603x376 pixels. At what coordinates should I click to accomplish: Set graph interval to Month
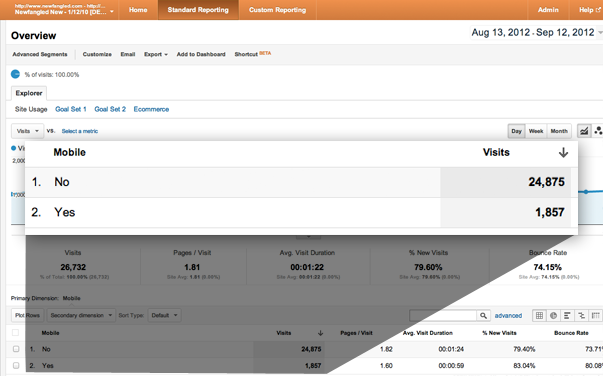click(x=559, y=131)
